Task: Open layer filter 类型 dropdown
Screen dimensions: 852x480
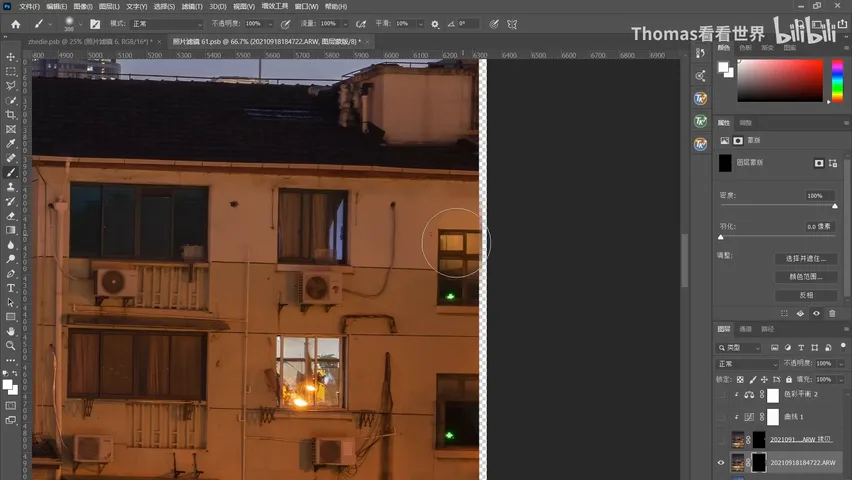Action: pos(738,347)
